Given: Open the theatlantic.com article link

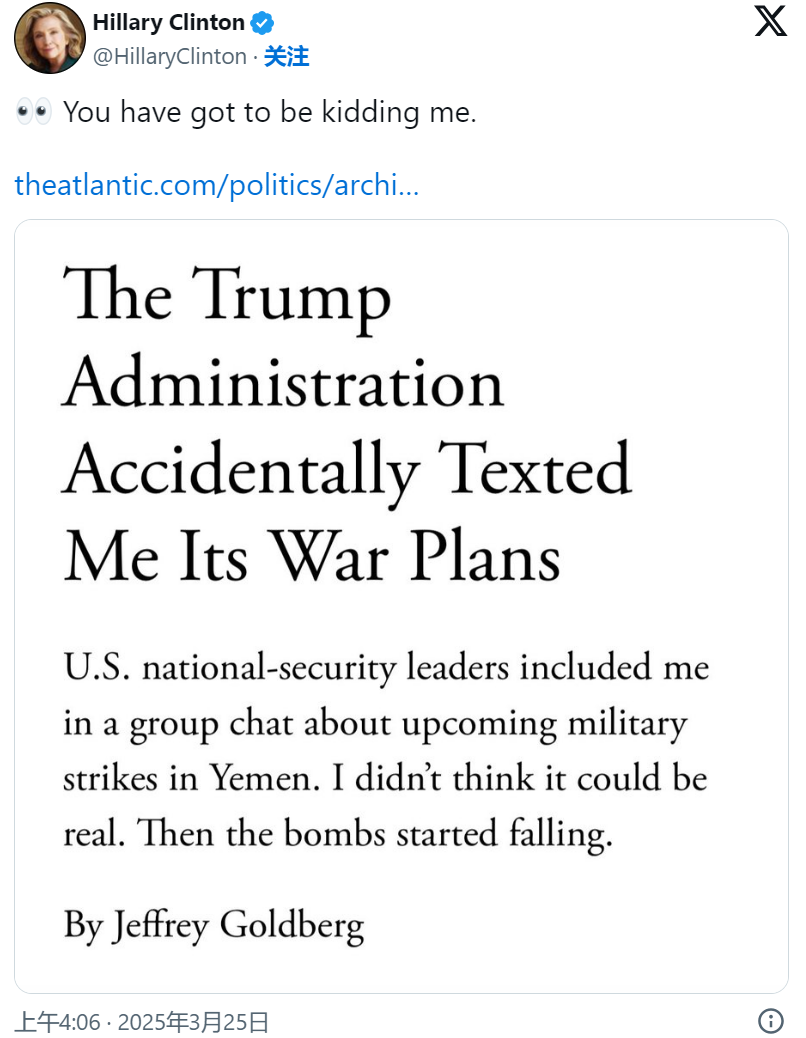Looking at the screenshot, I should pos(216,185).
